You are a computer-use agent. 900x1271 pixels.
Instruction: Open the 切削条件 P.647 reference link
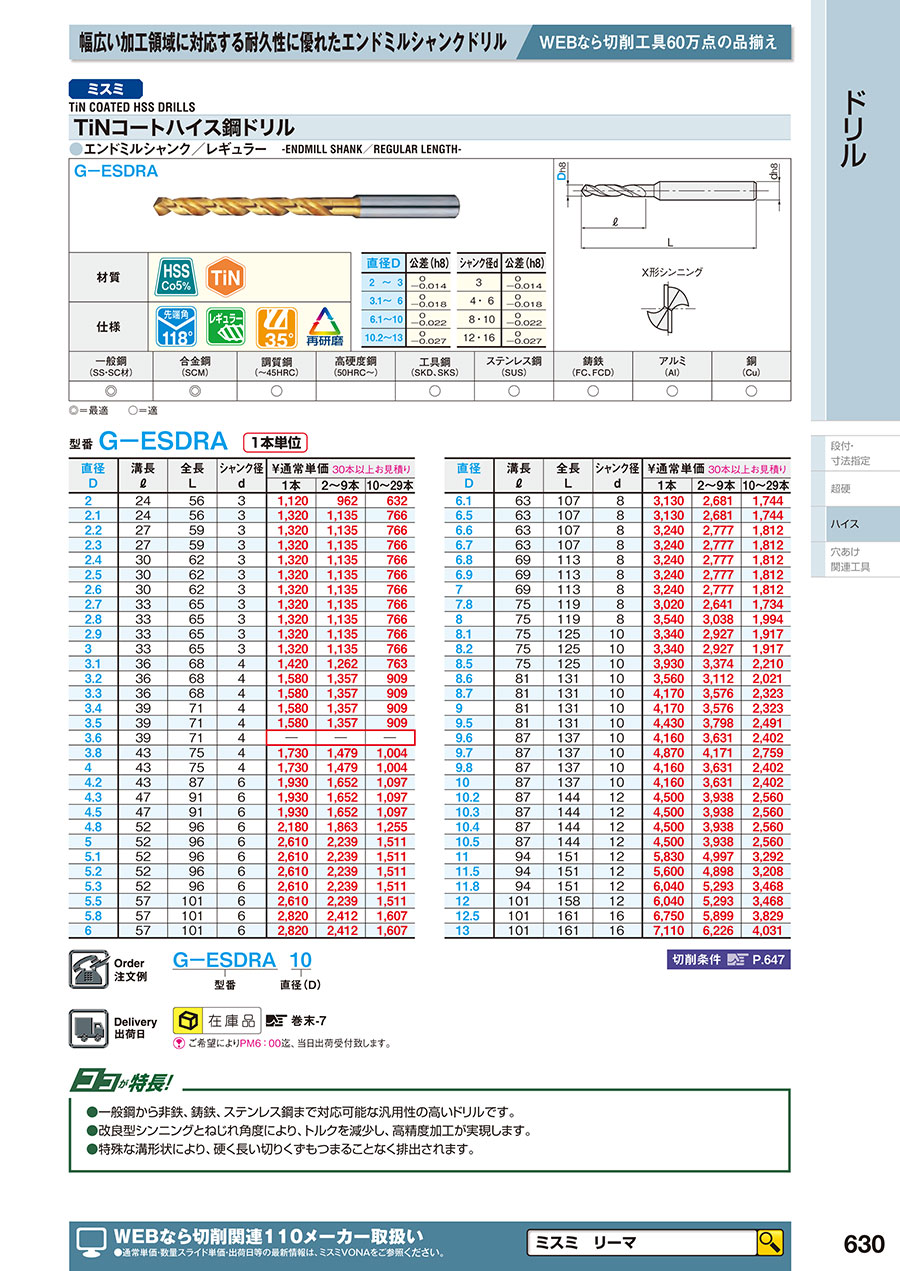[727, 960]
